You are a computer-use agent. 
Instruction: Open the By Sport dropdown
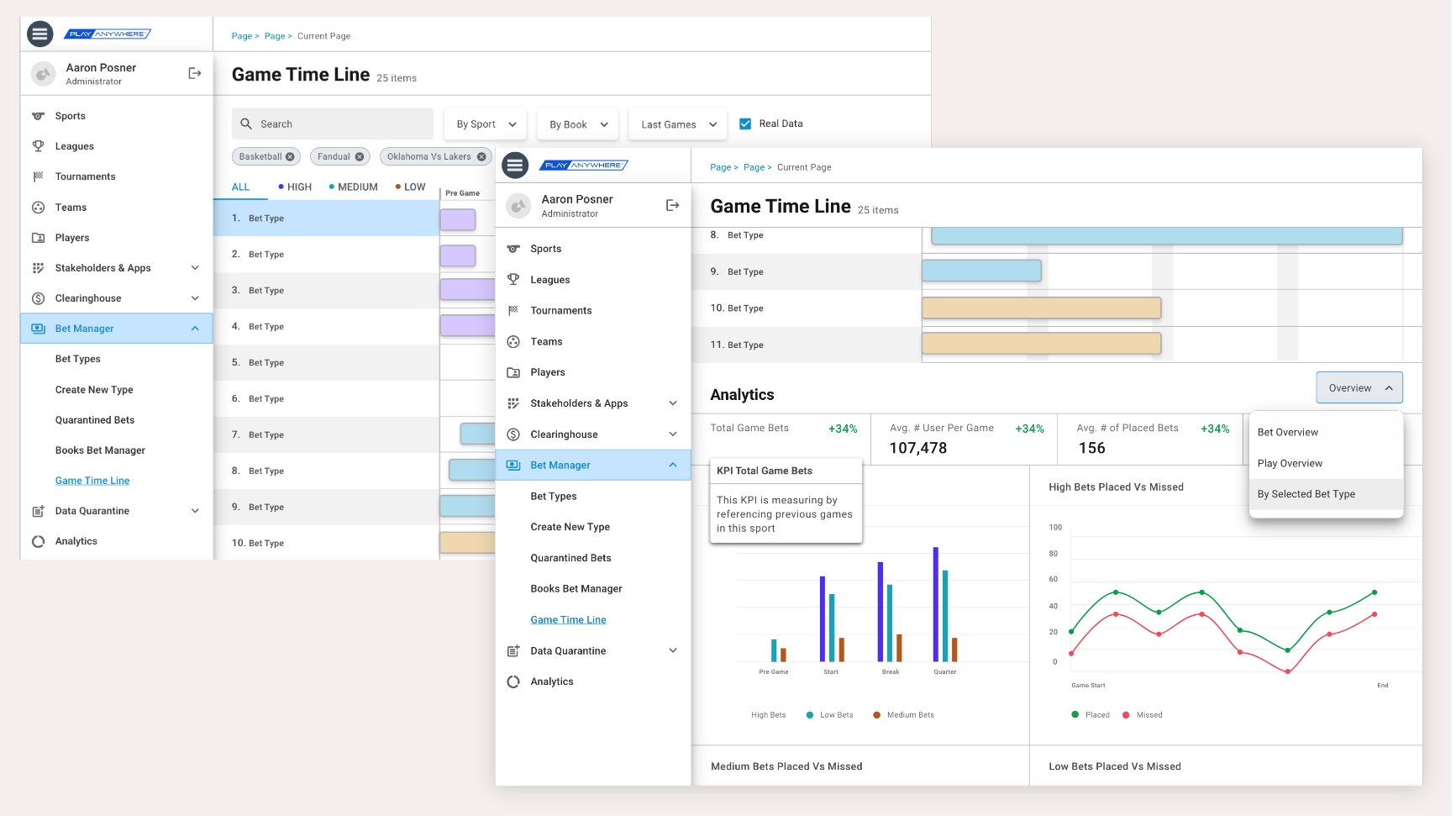tap(486, 124)
